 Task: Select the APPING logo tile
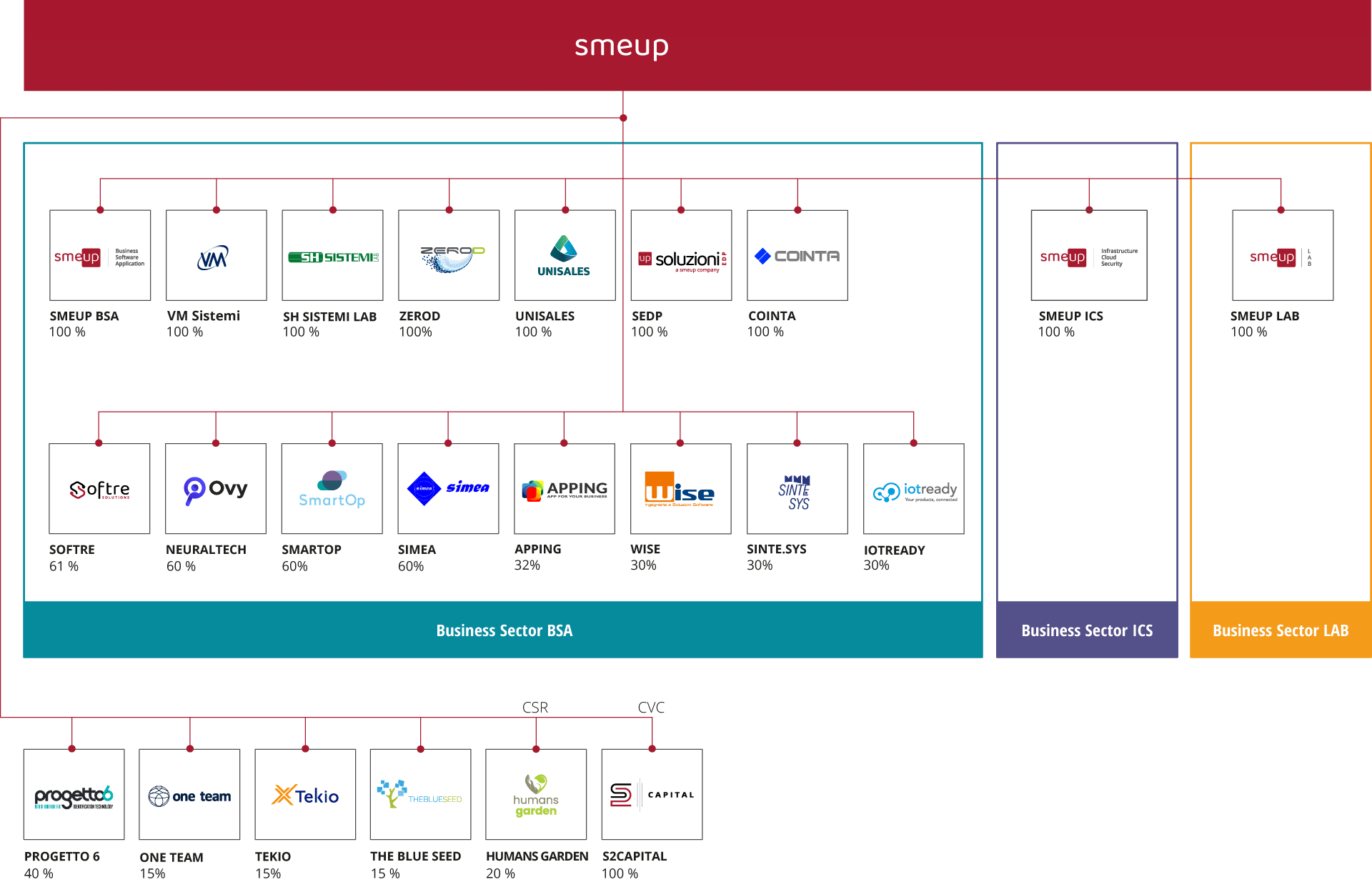point(565,489)
